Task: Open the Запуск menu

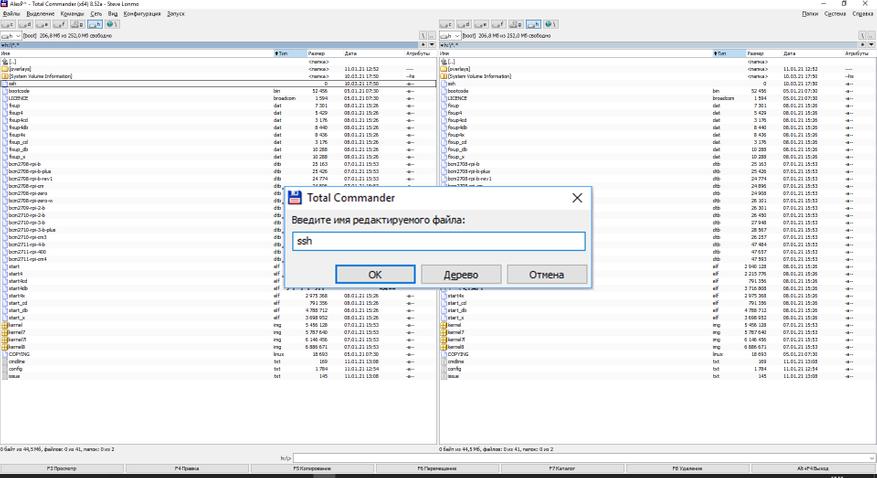Action: click(x=176, y=13)
